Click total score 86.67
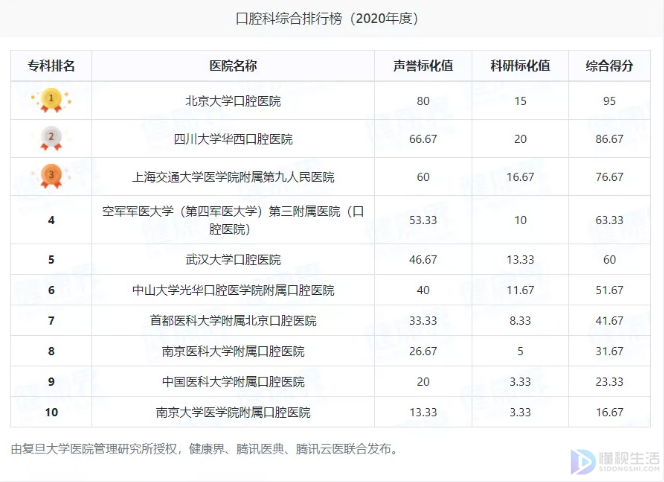 tap(609, 139)
